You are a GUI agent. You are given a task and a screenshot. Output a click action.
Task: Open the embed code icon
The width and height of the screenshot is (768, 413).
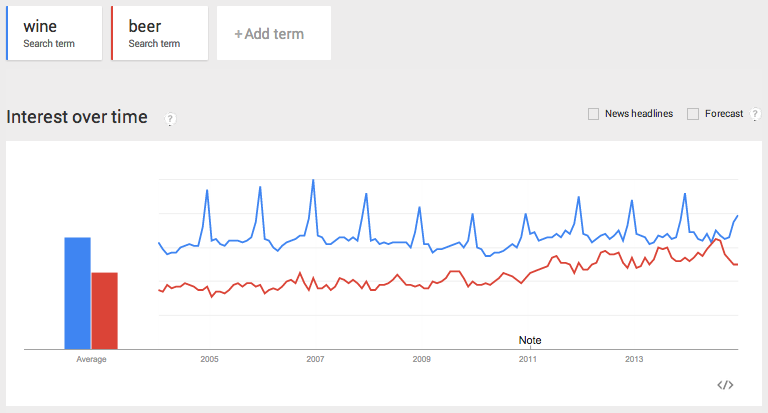pos(725,385)
